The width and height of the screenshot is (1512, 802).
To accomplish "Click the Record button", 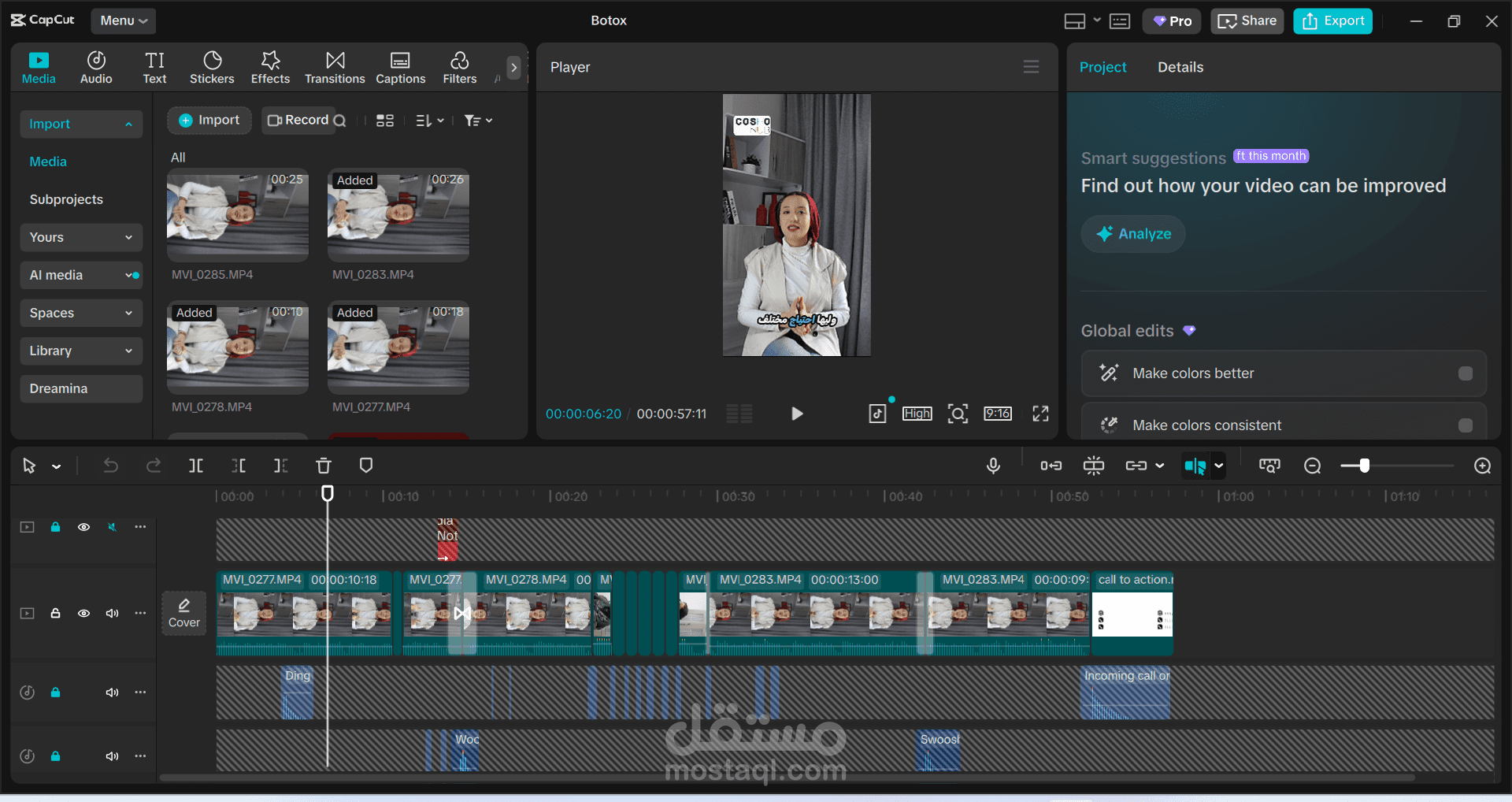I will point(298,121).
